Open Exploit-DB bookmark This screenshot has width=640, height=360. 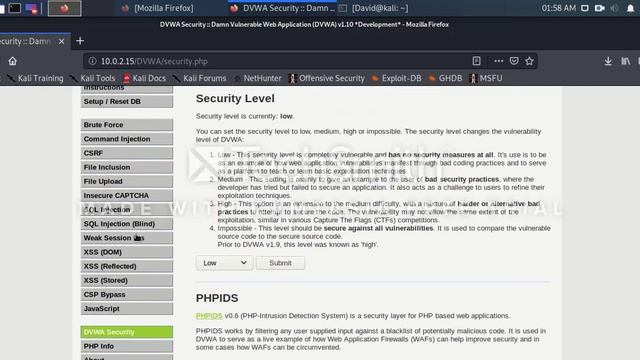(396, 78)
